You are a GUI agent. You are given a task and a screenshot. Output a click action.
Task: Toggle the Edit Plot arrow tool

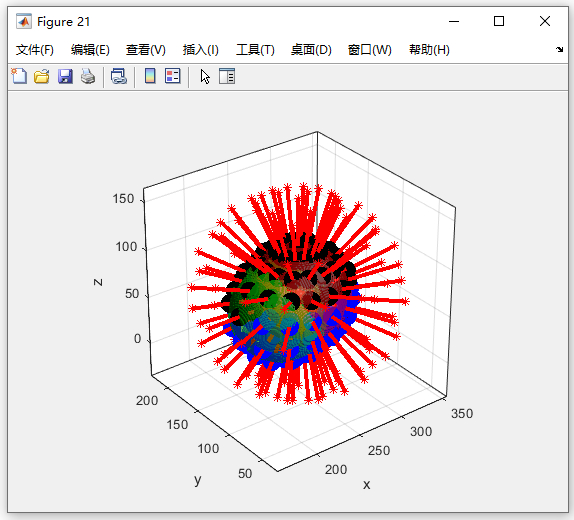[x=205, y=77]
